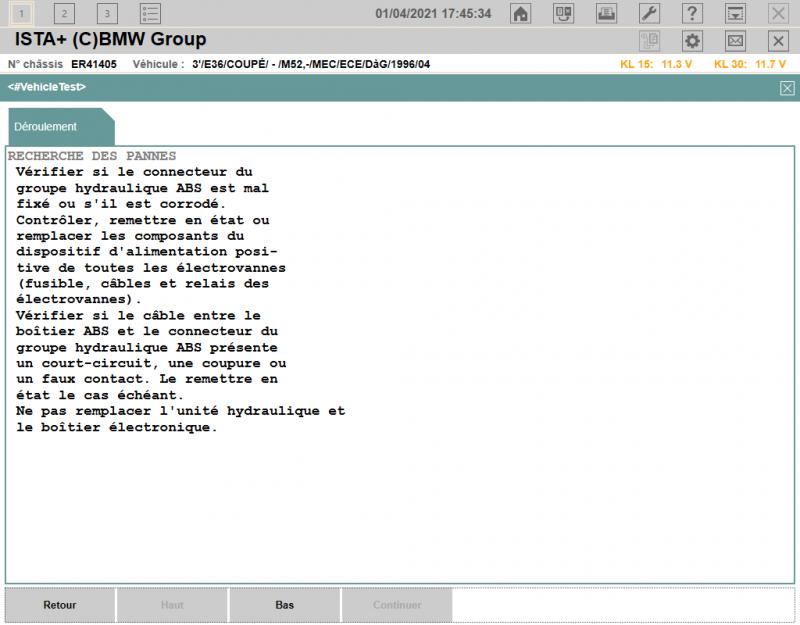800x625 pixels.
Task: Click the vehicle connection manager icon
Action: pos(563,14)
